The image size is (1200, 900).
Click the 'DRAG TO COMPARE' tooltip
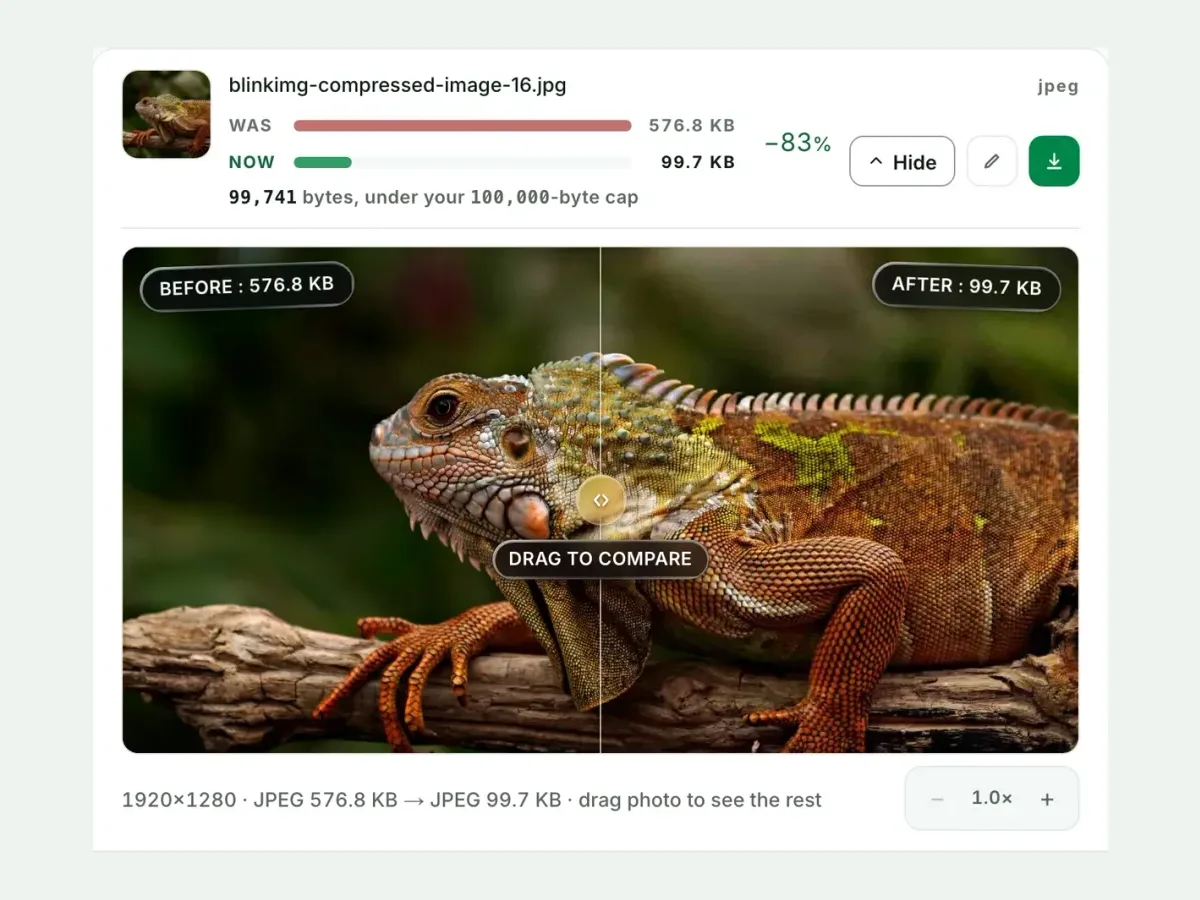tap(600, 559)
